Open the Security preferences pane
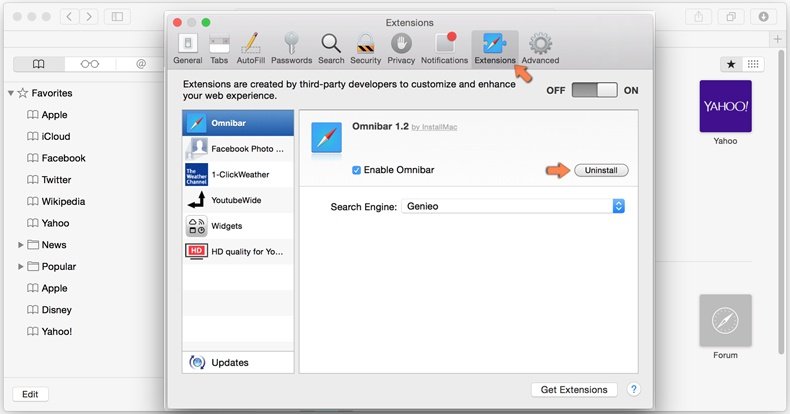This screenshot has width=790, height=414. 366,49
